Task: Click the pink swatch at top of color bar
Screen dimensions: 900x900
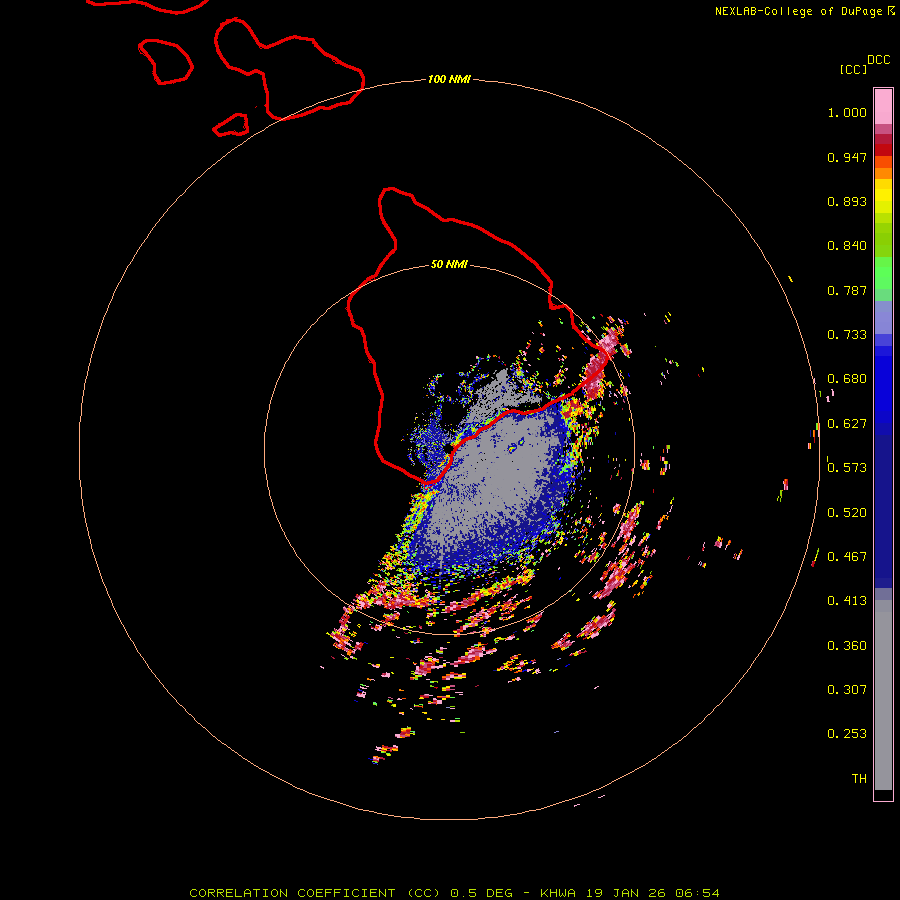Action: pos(883,107)
